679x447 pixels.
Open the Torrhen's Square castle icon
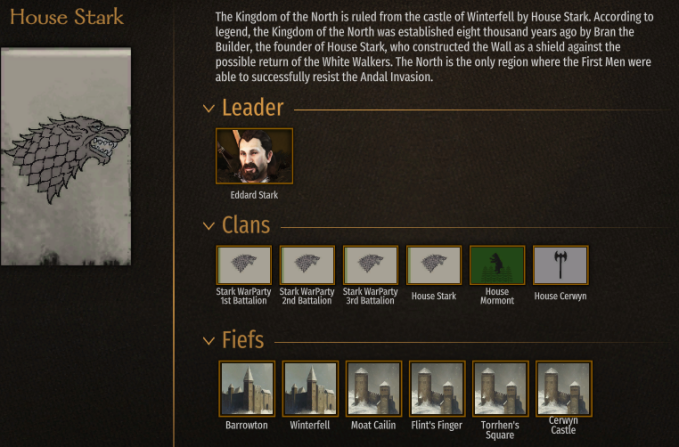pyautogui.click(x=500, y=389)
